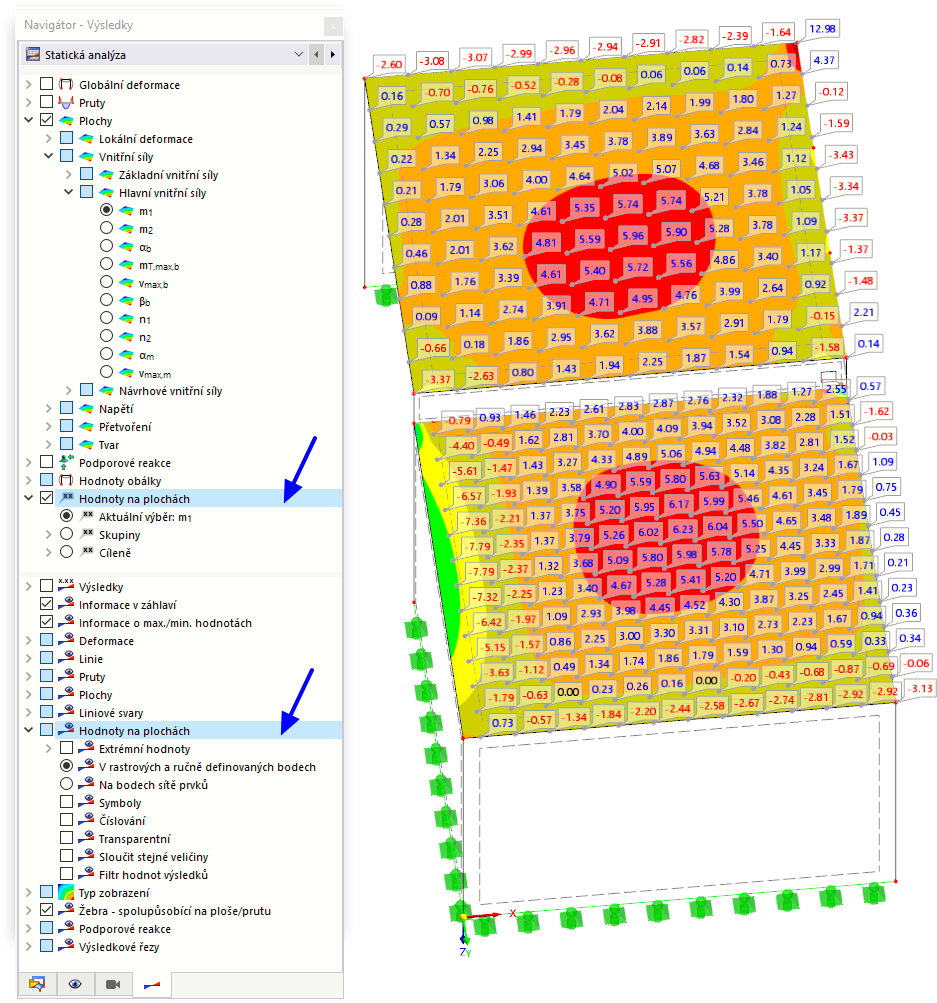
Task: Select the Skupiny radio option
Action: [67, 533]
